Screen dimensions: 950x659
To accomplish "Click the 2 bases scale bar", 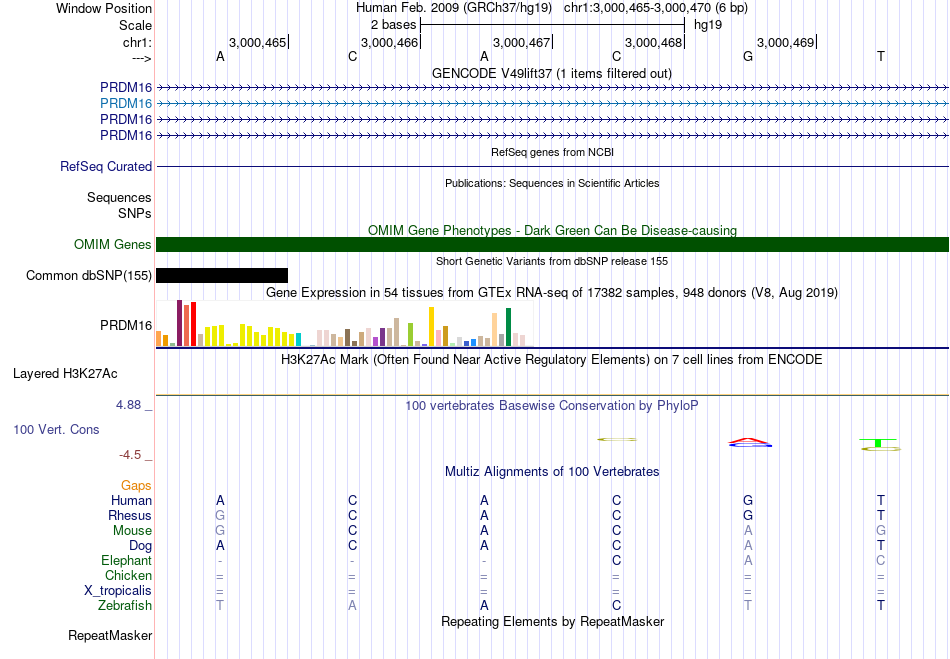I will click(552, 25).
